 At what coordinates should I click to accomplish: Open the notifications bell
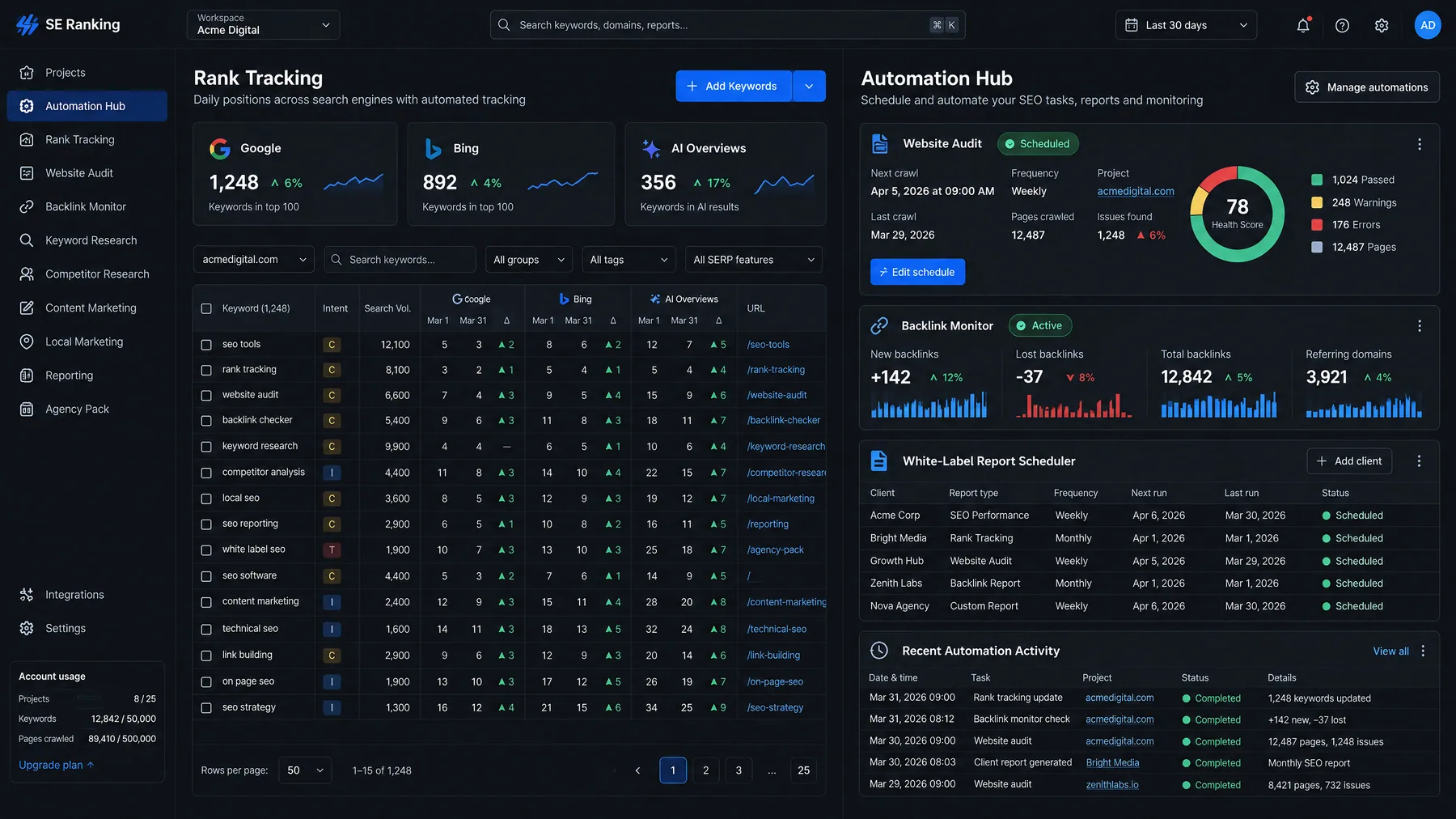1303,25
